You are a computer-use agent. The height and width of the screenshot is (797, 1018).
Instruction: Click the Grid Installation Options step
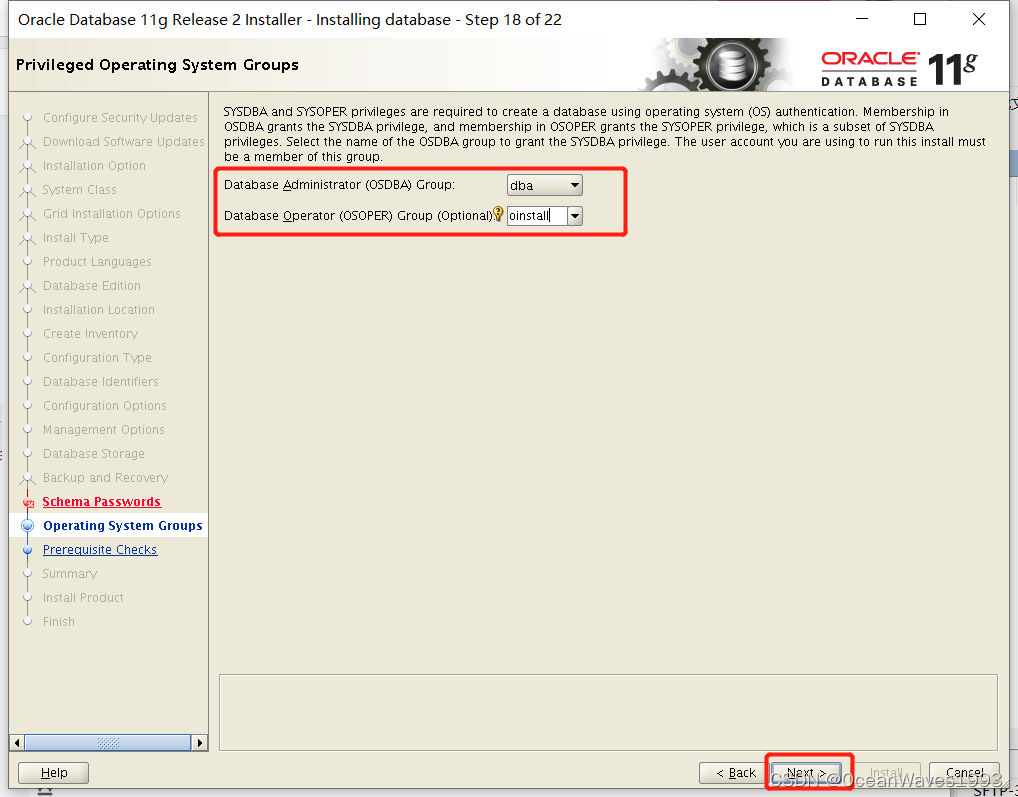112,214
